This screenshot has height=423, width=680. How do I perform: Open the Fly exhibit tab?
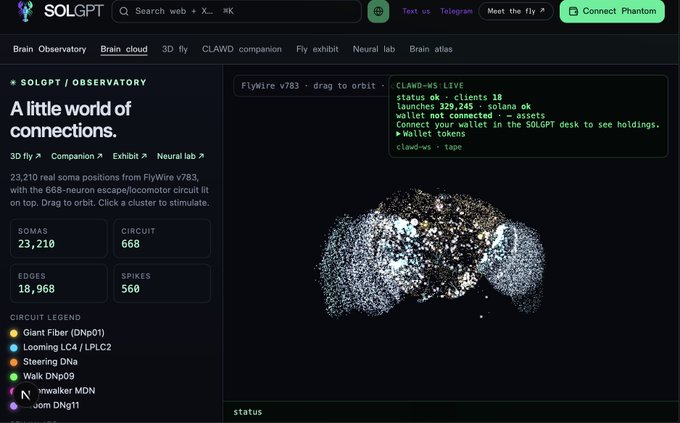click(317, 49)
